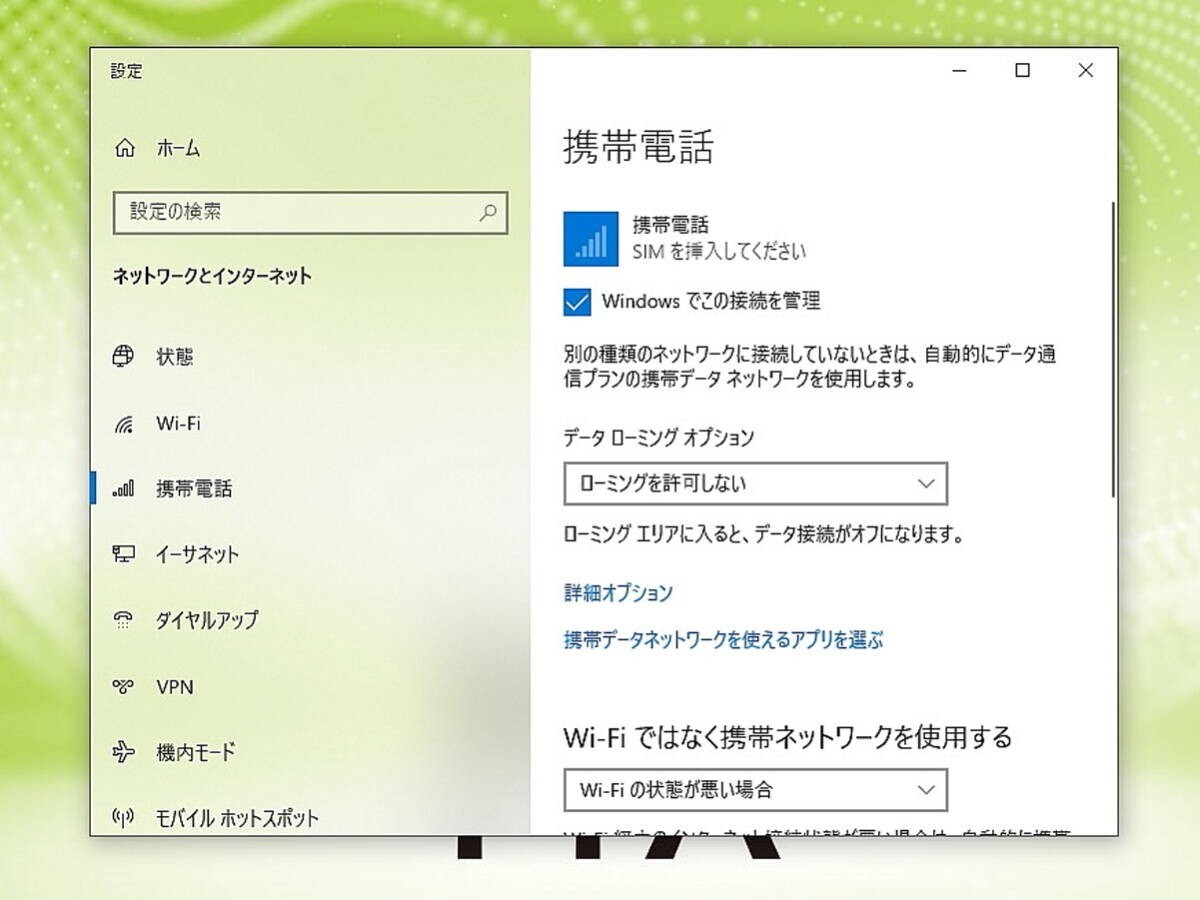Select 機内モード label in the sidebar
The image size is (1200, 900).
(x=196, y=752)
